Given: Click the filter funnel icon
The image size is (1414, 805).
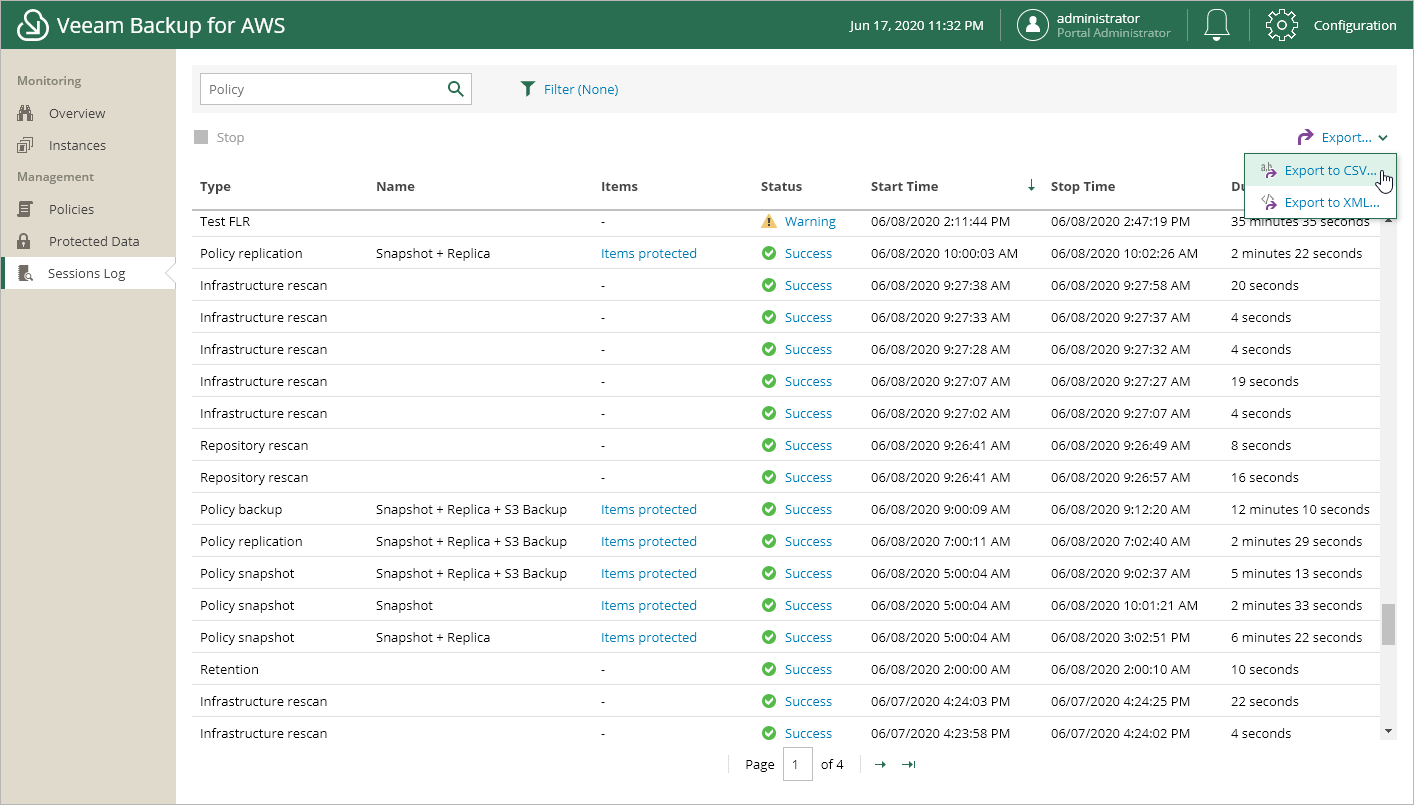Looking at the screenshot, I should (528, 89).
